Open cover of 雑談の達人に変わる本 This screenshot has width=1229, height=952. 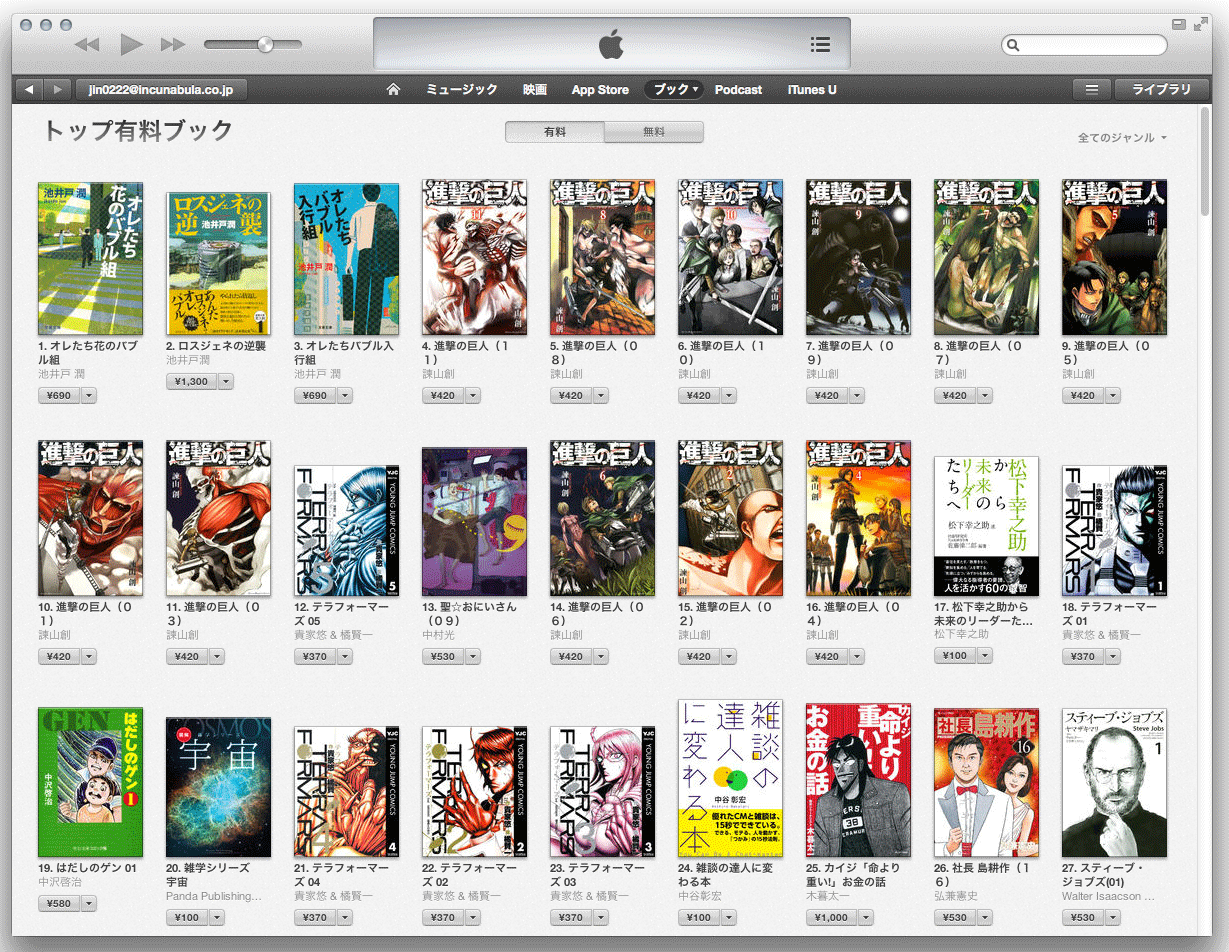730,777
